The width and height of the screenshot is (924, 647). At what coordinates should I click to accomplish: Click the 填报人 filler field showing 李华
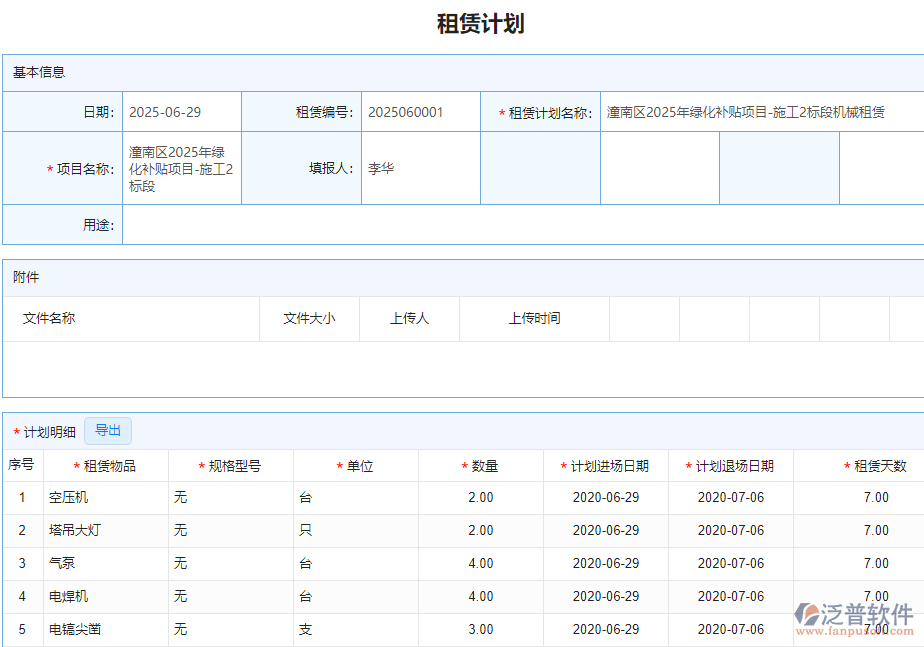click(420, 168)
